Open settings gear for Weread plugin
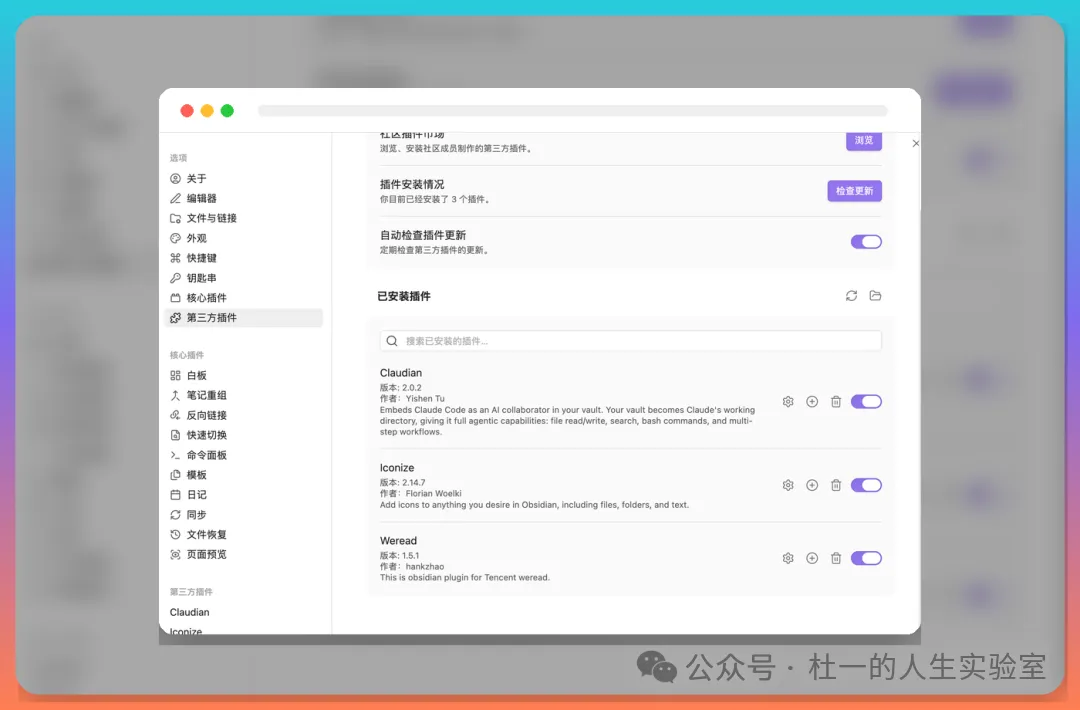Viewport: 1080px width, 710px height. (788, 558)
